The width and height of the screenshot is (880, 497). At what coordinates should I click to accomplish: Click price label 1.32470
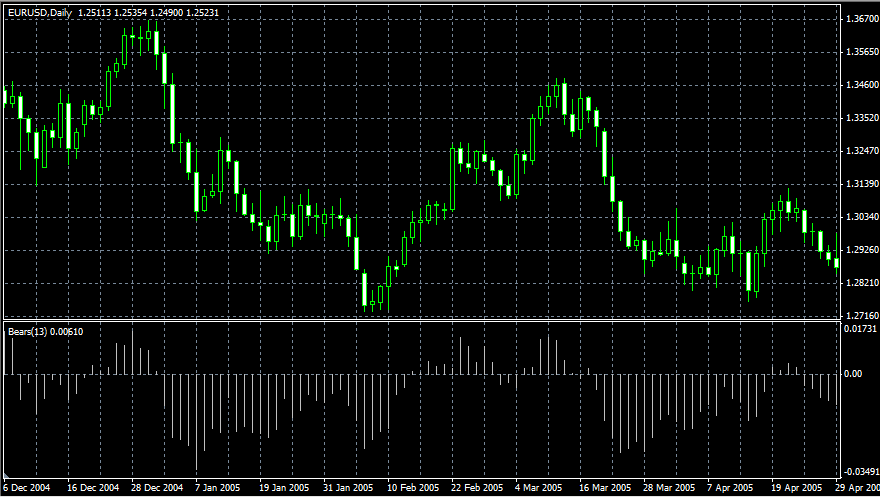click(861, 151)
